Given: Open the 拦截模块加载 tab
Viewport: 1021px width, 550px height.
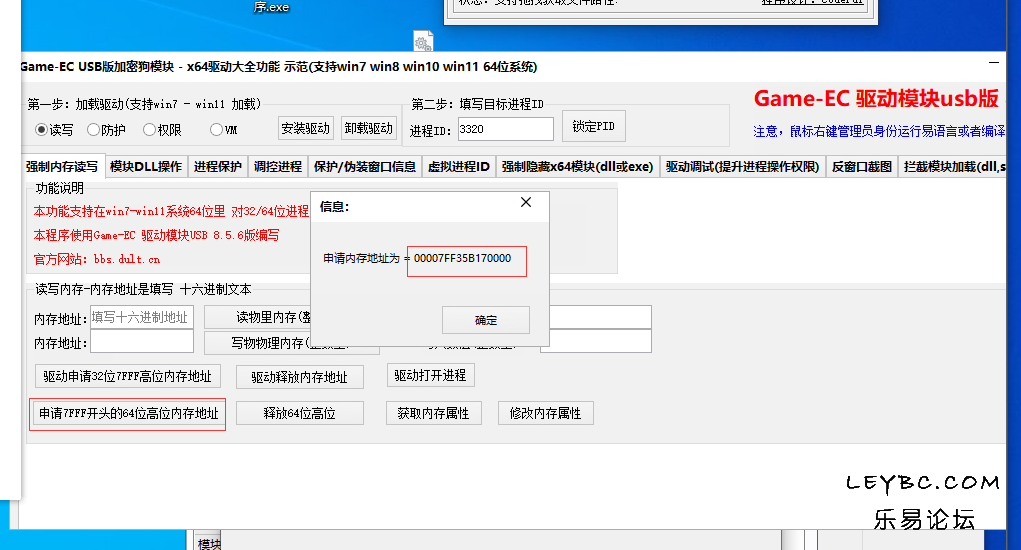Looking at the screenshot, I should pos(953,167).
